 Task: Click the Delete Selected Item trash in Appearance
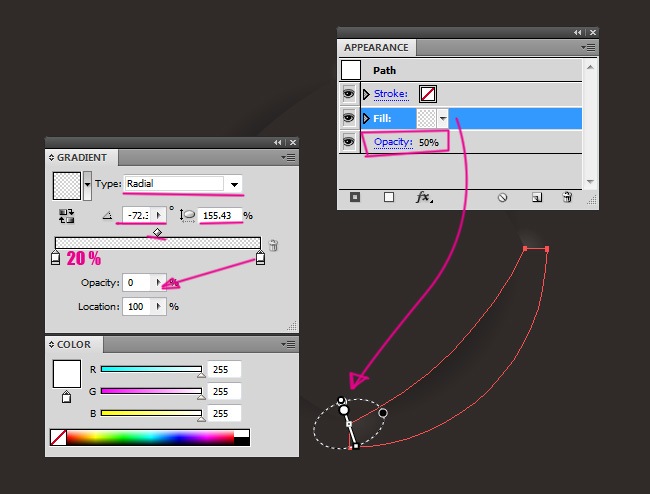coord(567,197)
